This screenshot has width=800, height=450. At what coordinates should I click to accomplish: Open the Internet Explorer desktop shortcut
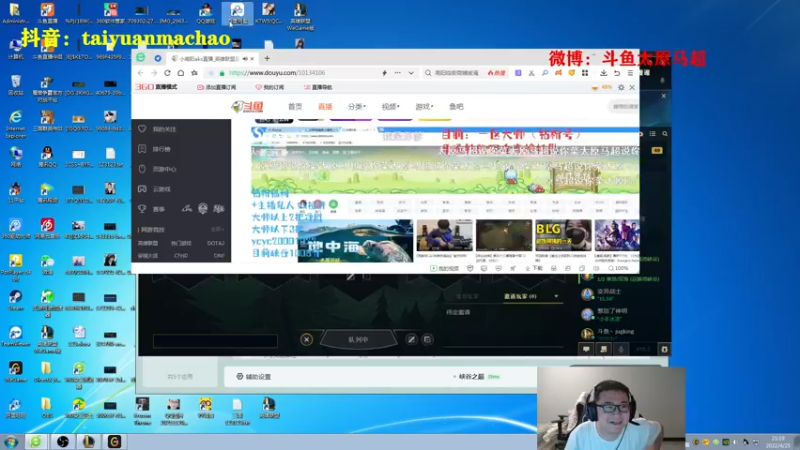[15, 124]
